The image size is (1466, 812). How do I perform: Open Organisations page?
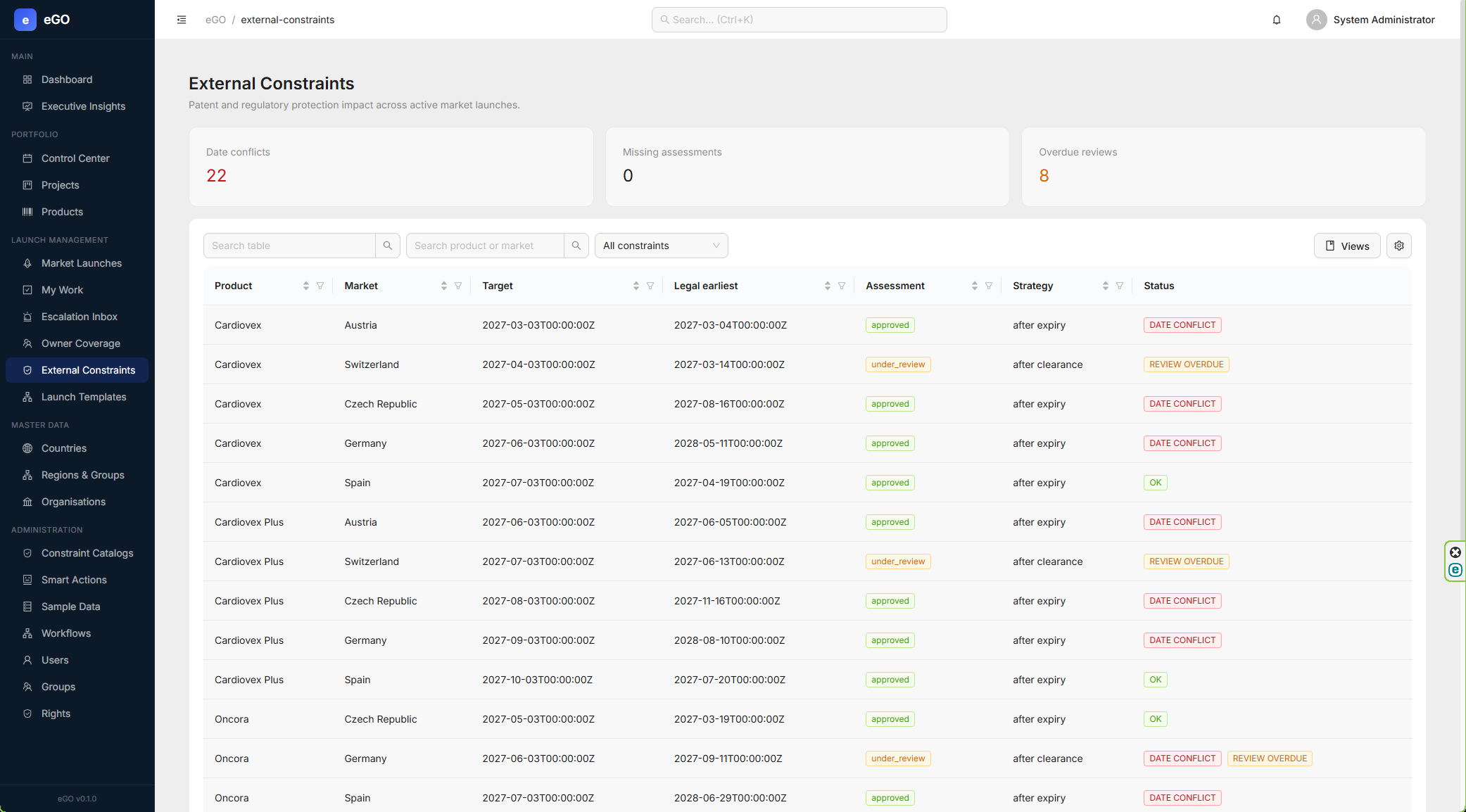pos(77,502)
